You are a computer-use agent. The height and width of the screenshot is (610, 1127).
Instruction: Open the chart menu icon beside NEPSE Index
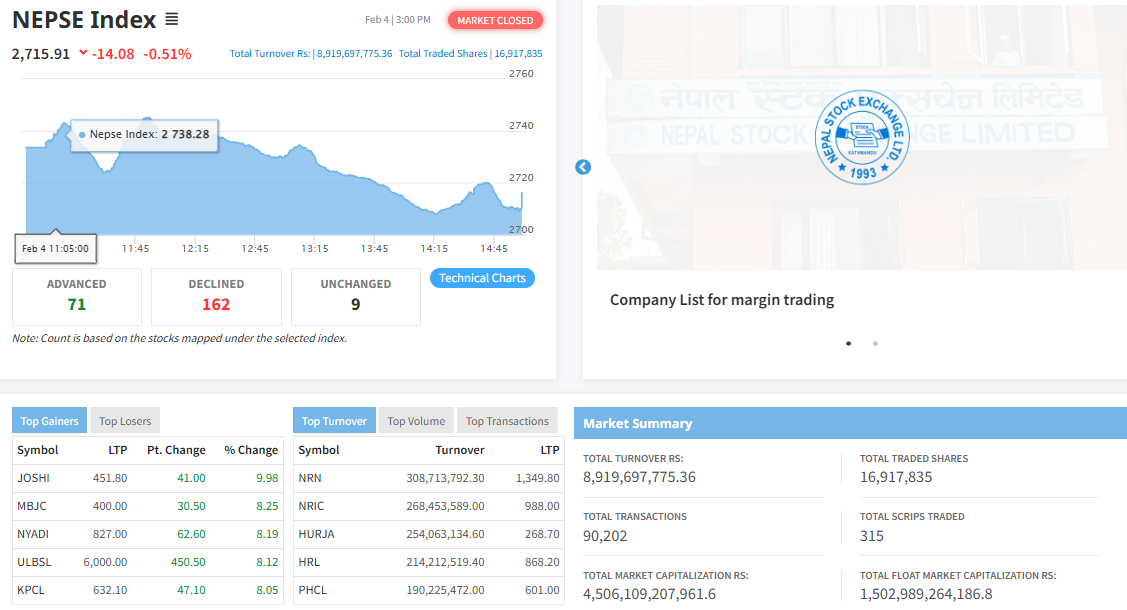[x=171, y=20]
